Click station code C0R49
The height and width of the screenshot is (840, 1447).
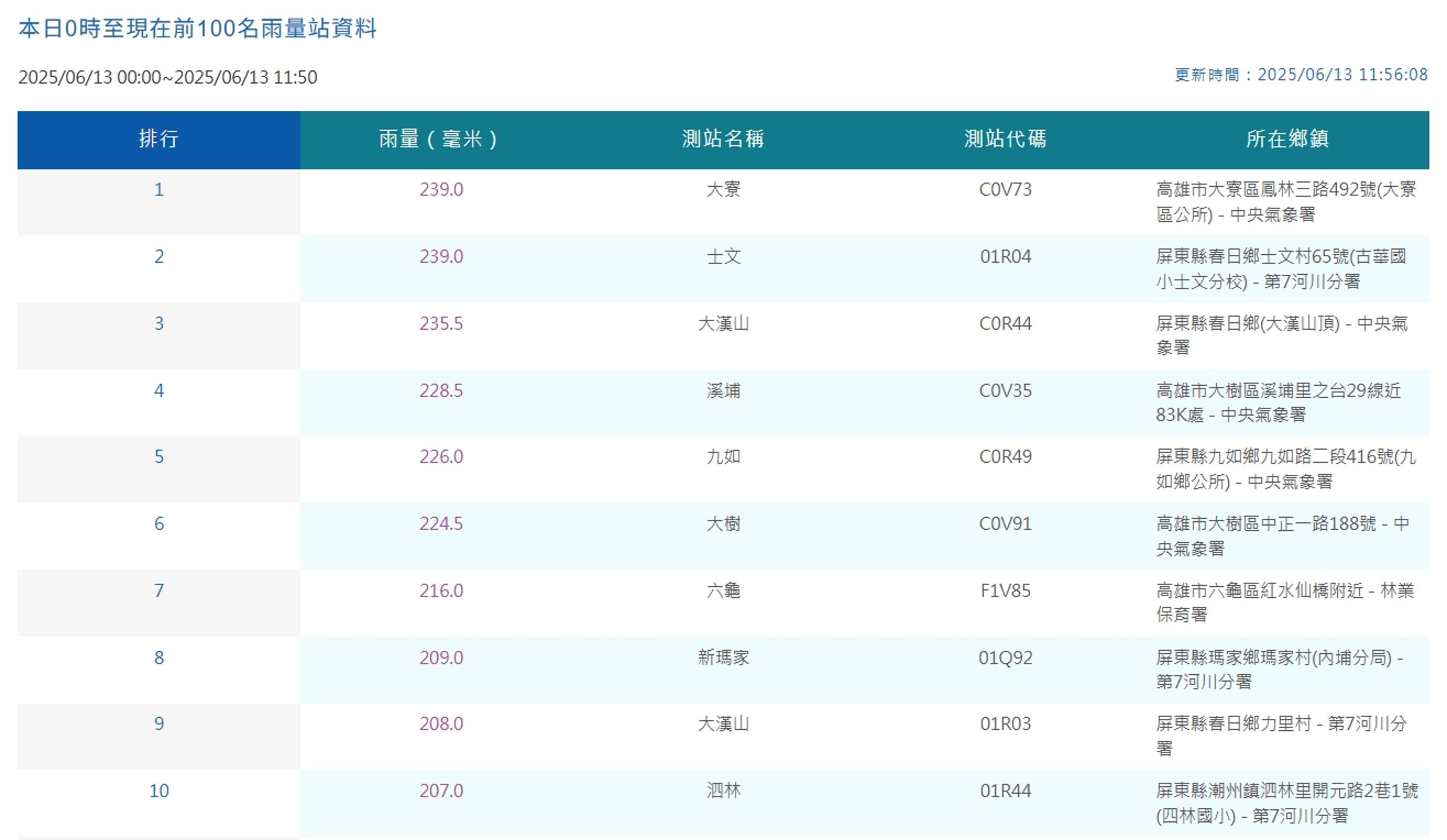click(1006, 457)
